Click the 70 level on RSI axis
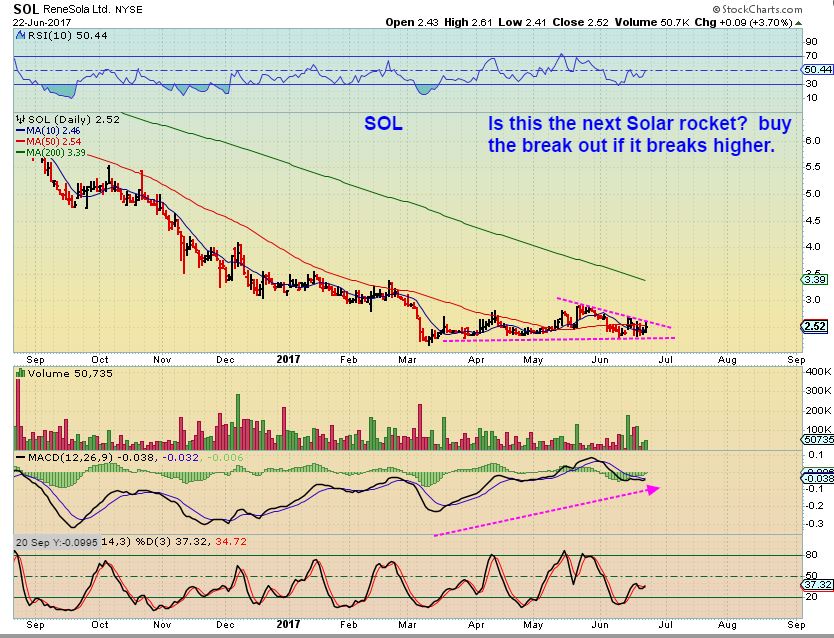 click(x=812, y=56)
